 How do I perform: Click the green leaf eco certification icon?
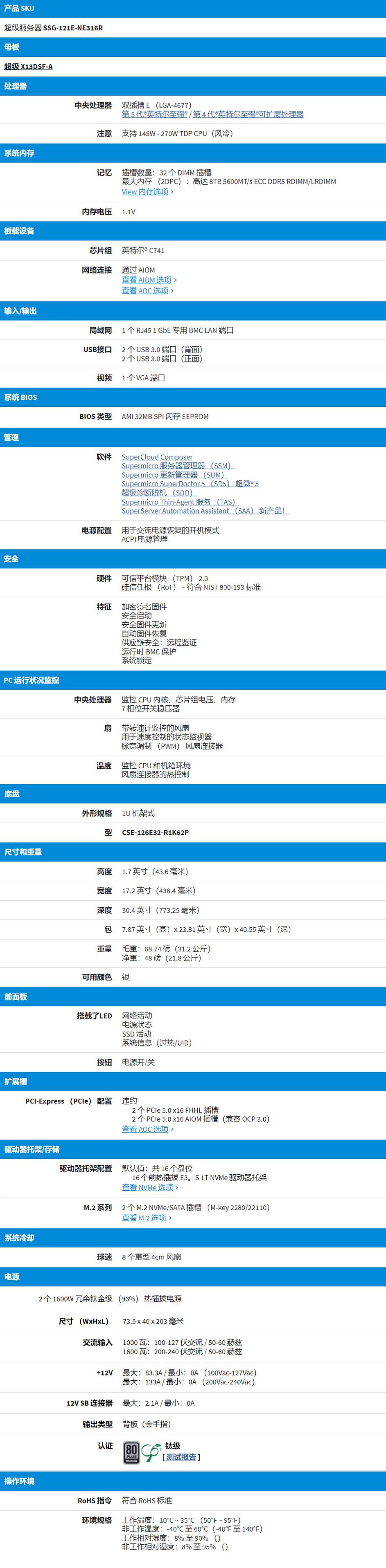tap(151, 1452)
